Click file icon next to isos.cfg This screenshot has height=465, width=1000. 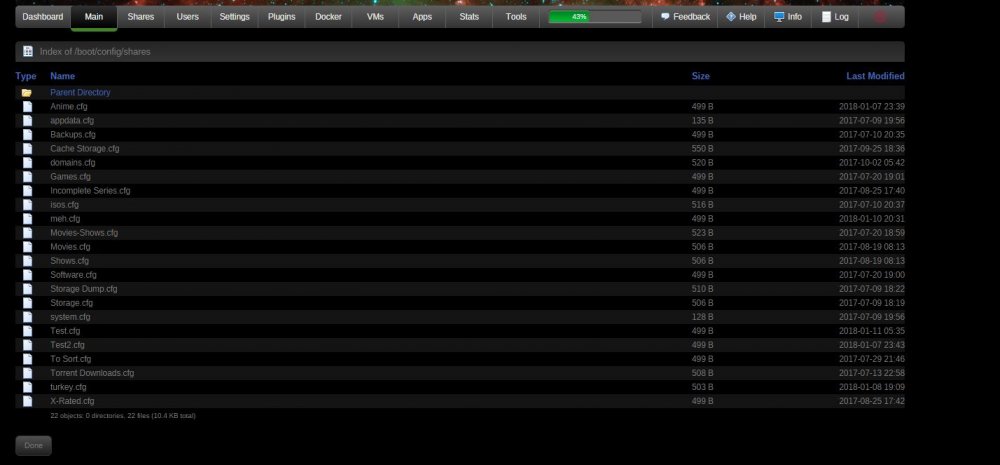click(x=27, y=205)
